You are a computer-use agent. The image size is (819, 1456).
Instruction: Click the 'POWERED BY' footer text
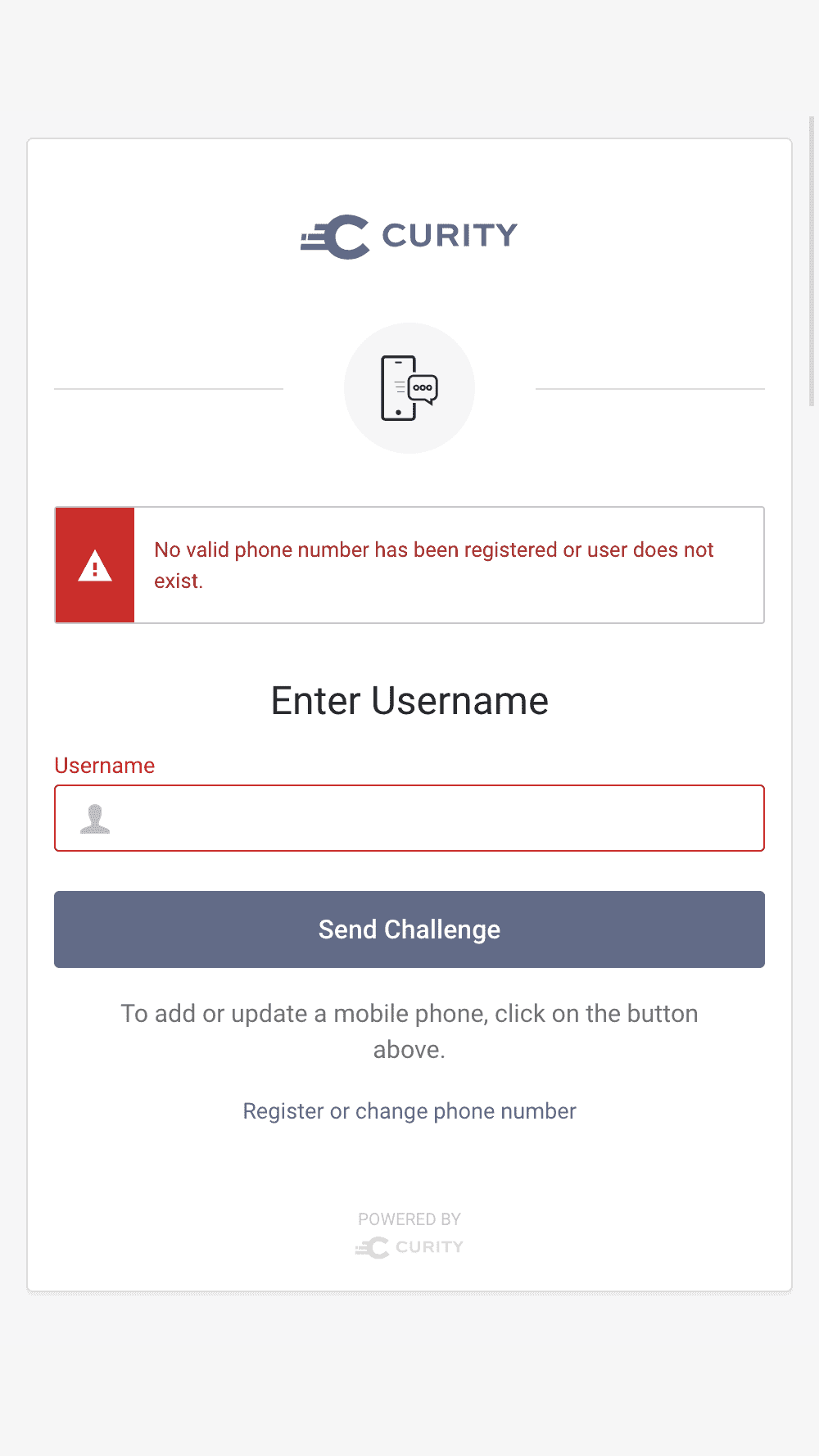click(x=409, y=1219)
